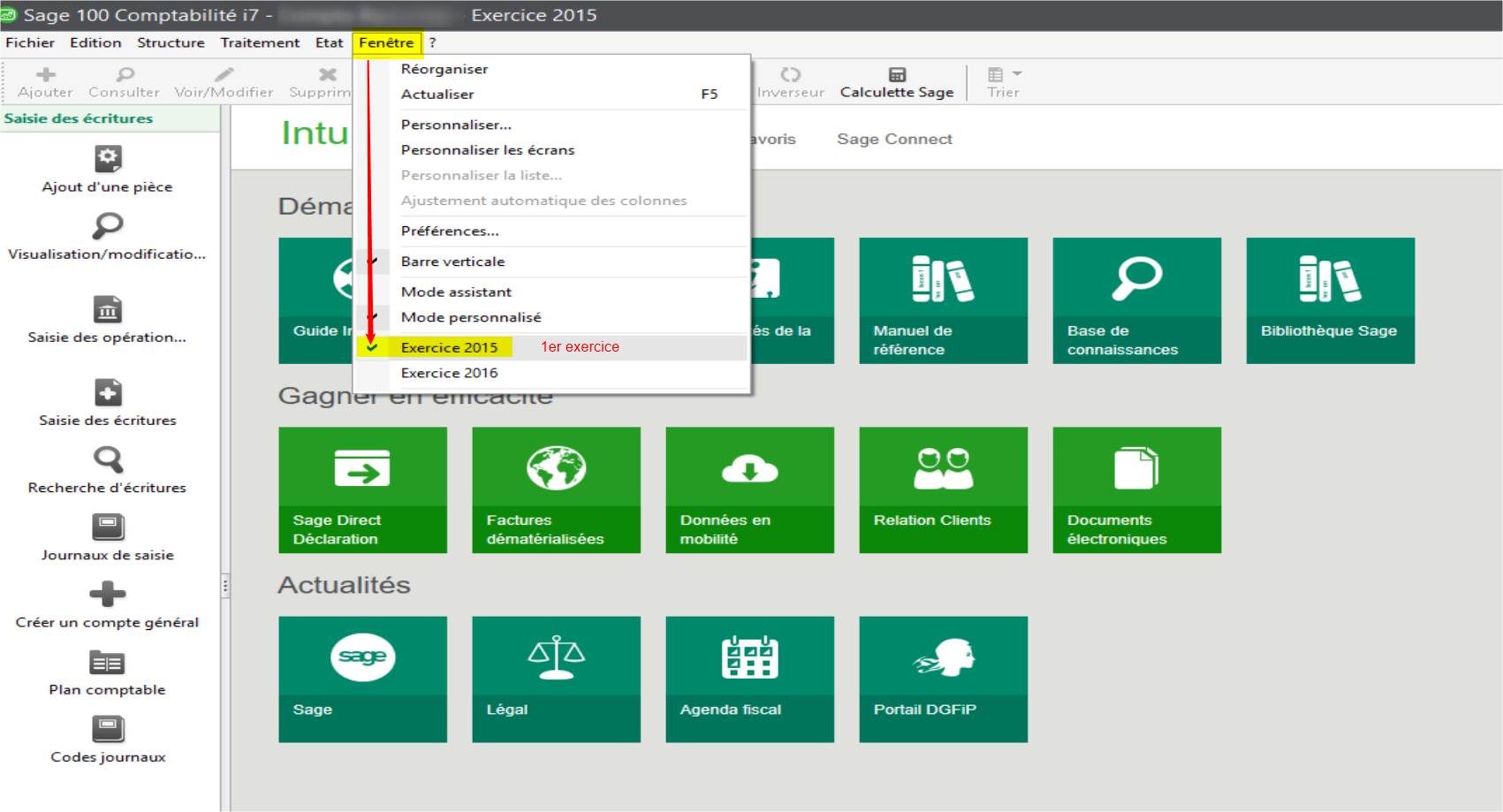
Task: Open the Relation Clients tile
Action: click(x=943, y=489)
